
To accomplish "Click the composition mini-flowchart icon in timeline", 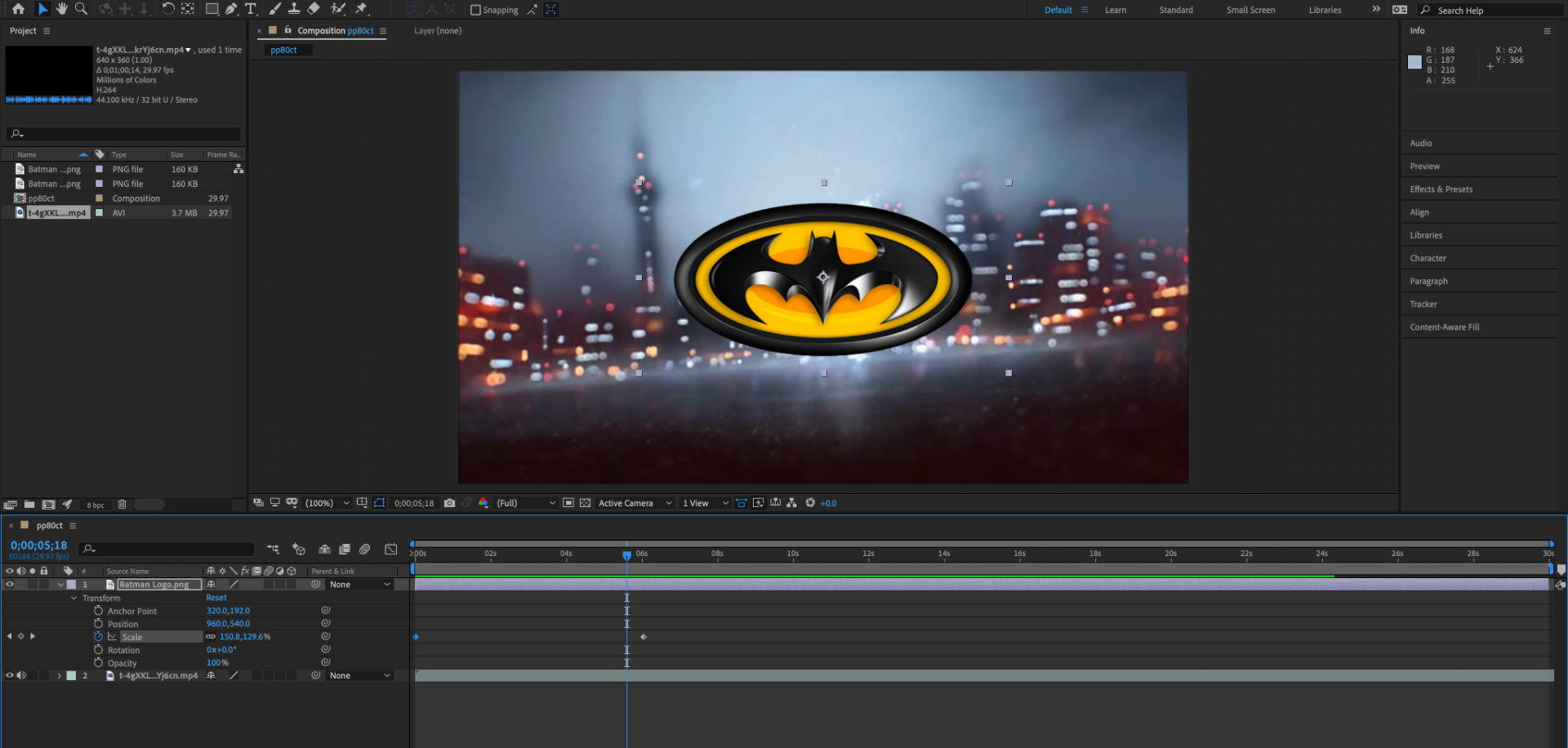I will point(273,550).
